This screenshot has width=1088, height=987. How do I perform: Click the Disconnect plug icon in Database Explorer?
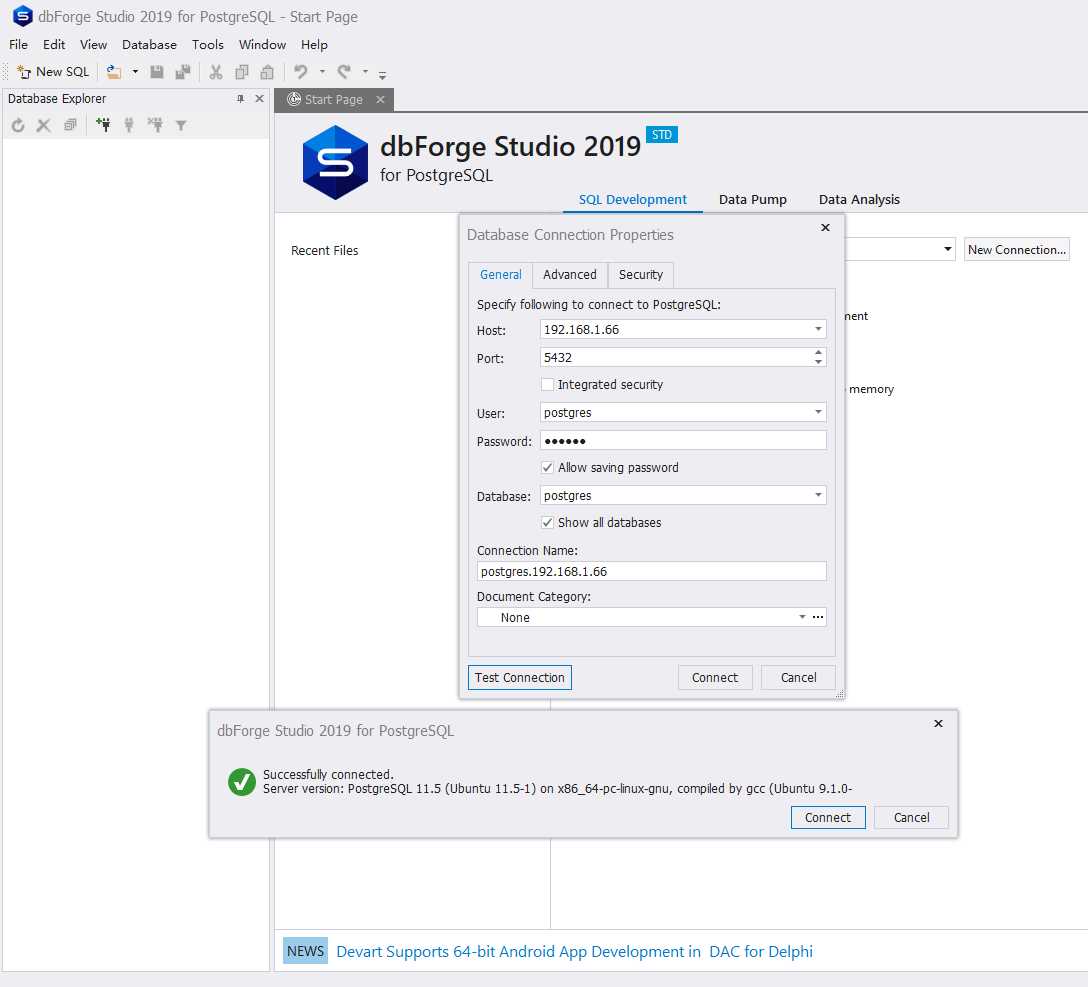coord(155,125)
